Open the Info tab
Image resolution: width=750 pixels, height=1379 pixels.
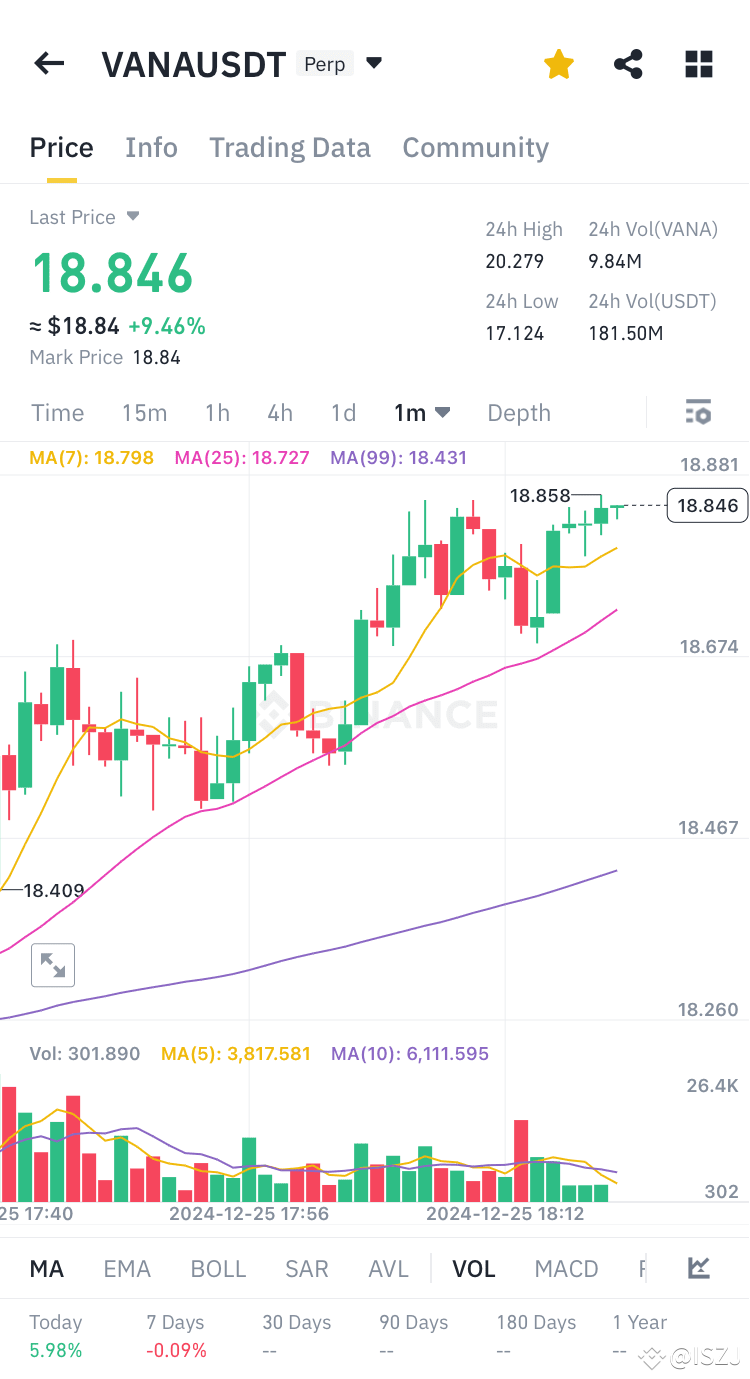[x=151, y=148]
